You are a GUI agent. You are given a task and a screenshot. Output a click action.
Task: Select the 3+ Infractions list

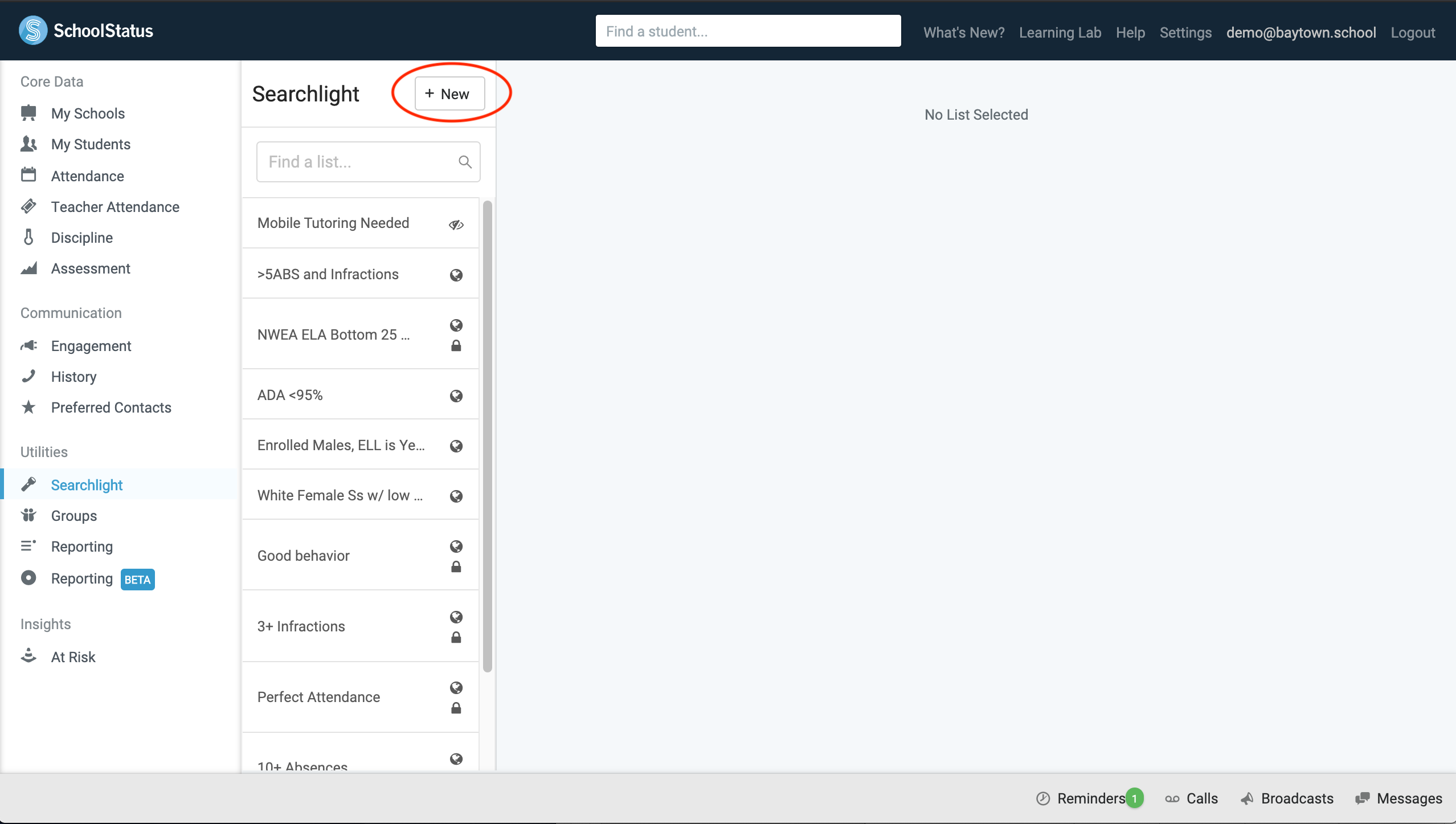[361, 626]
